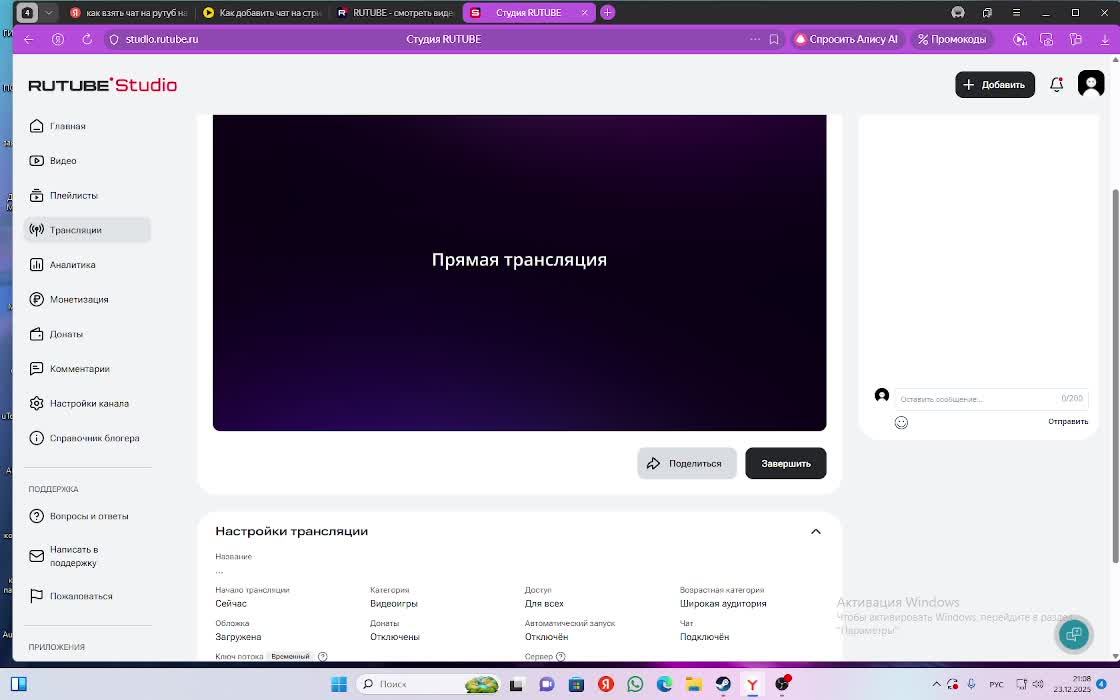Show hidden system tray icons
This screenshot has width=1120, height=700.
(x=936, y=684)
